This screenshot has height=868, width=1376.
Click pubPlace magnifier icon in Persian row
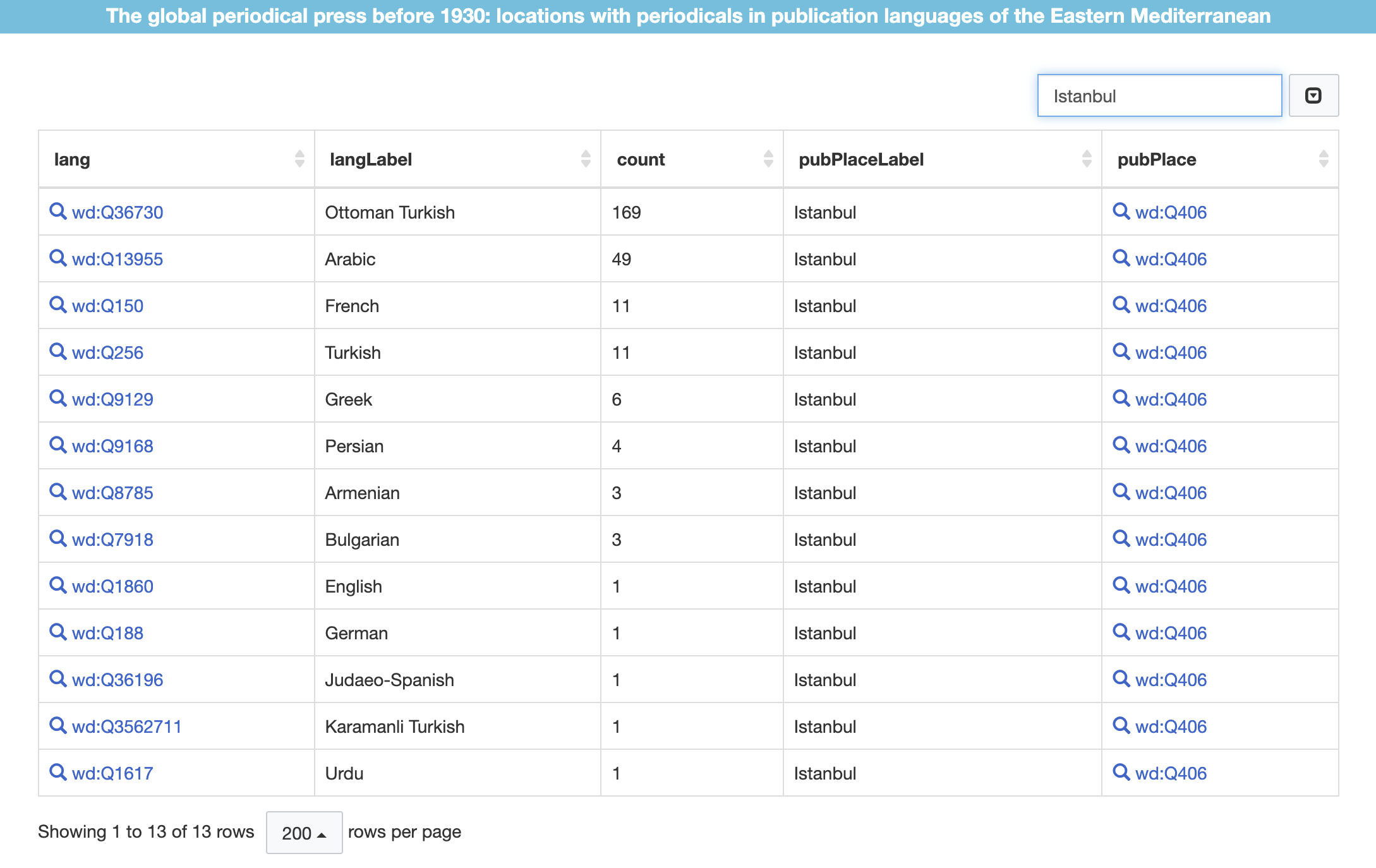click(x=1121, y=445)
